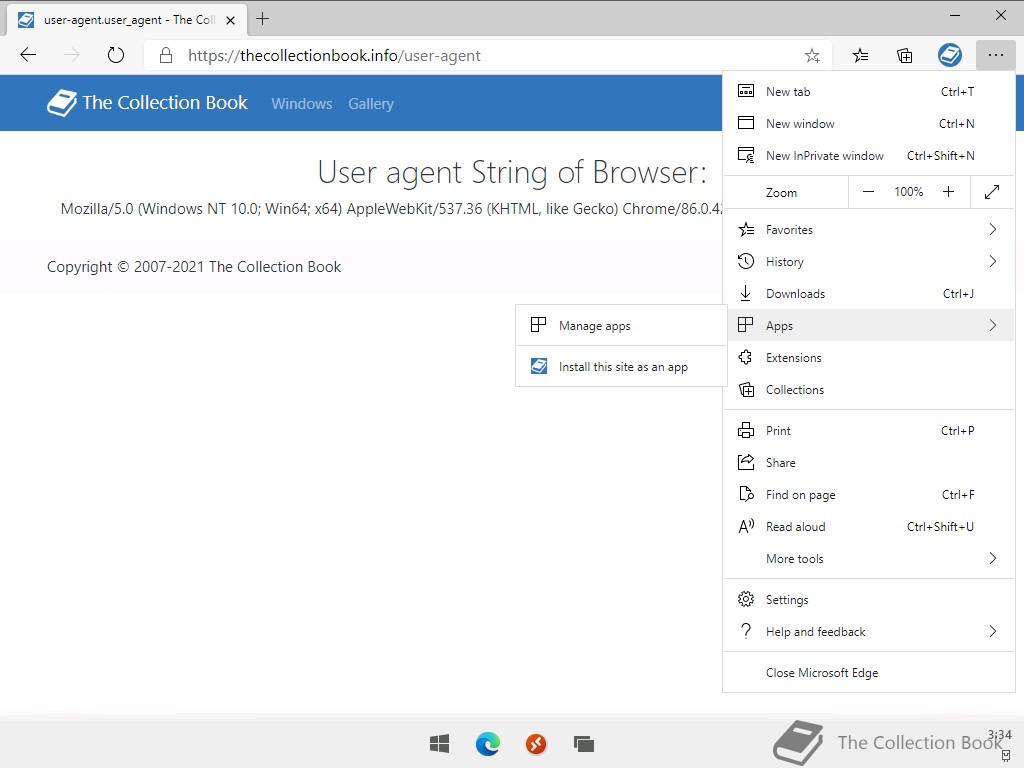Choose New tab from the menu

[x=869, y=91]
